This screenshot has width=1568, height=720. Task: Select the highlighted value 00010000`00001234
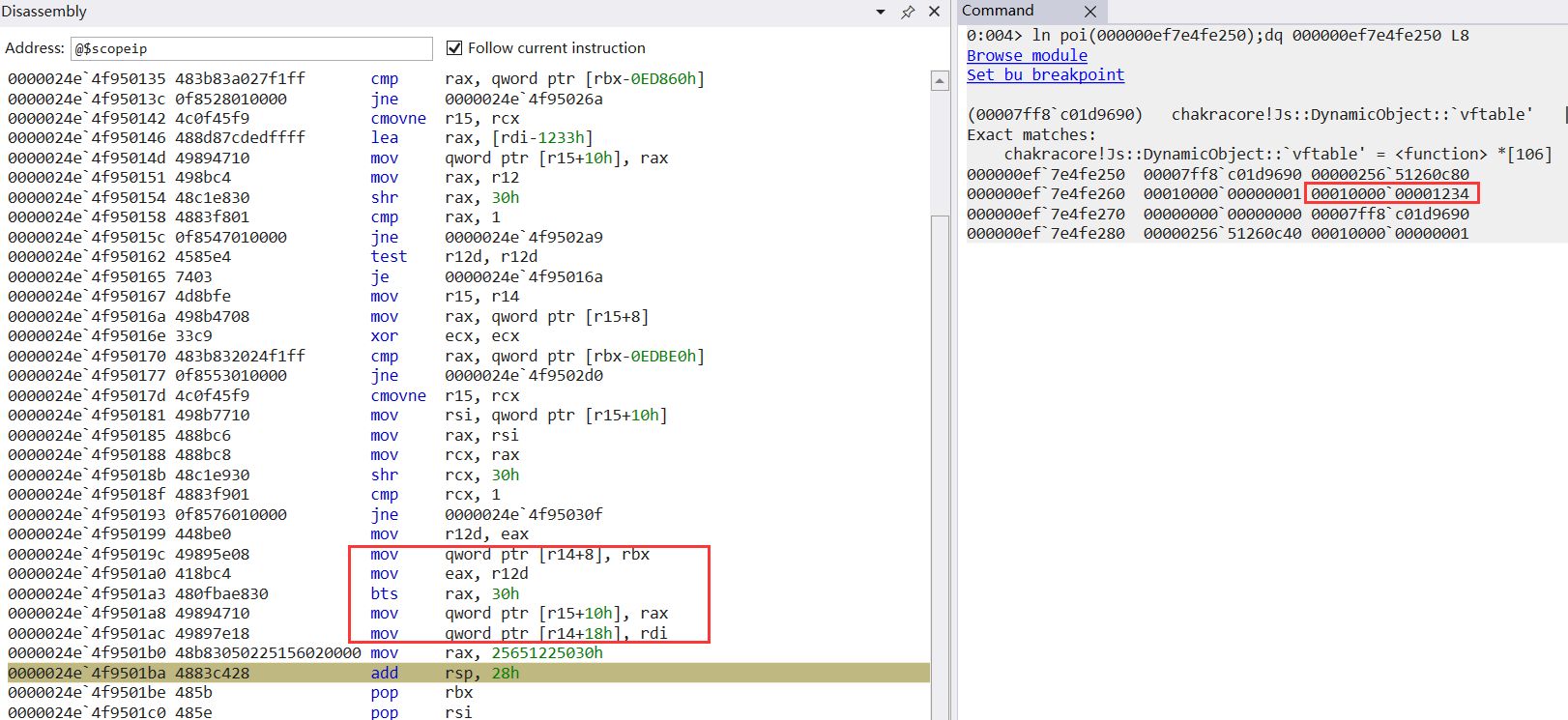pos(1389,193)
